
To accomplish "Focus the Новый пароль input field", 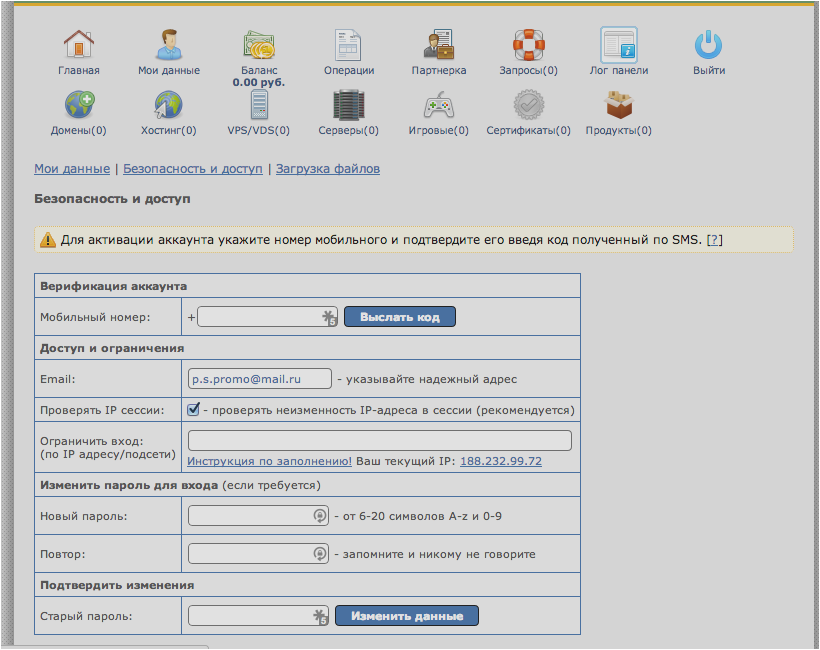I will coord(258,516).
